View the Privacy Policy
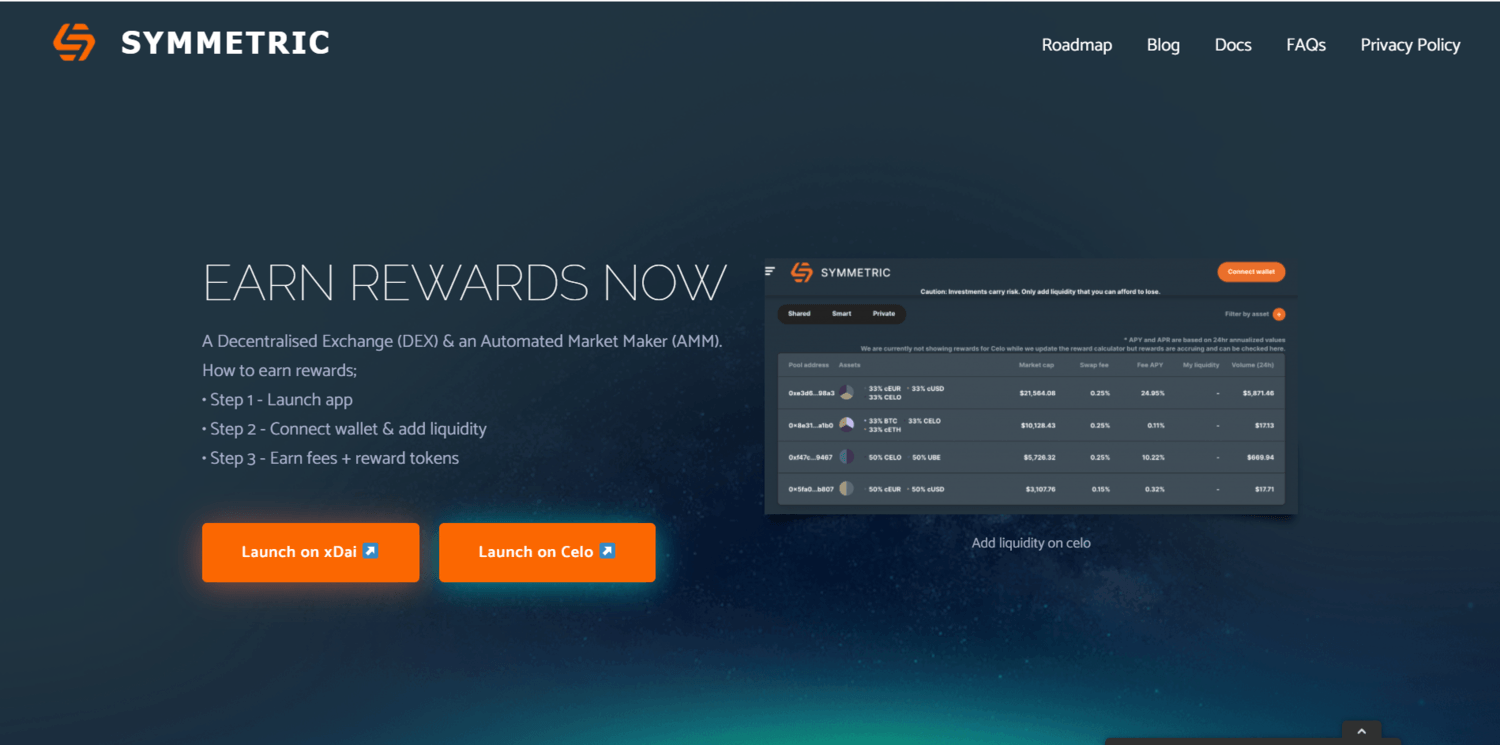The height and width of the screenshot is (745, 1500). (x=1410, y=45)
